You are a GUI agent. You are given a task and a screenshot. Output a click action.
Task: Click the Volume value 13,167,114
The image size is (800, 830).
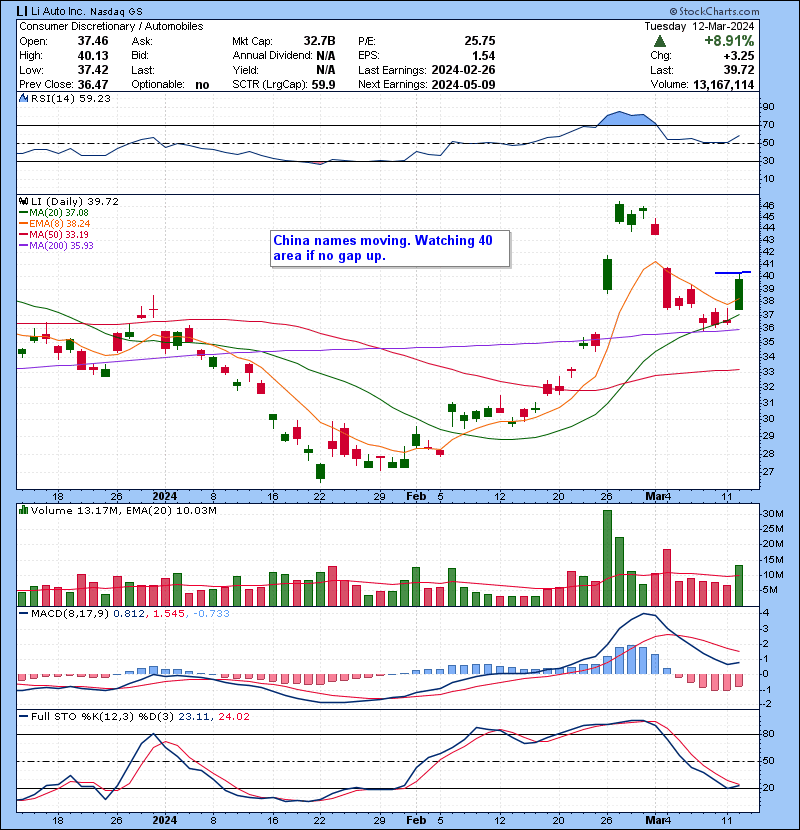tap(723, 85)
